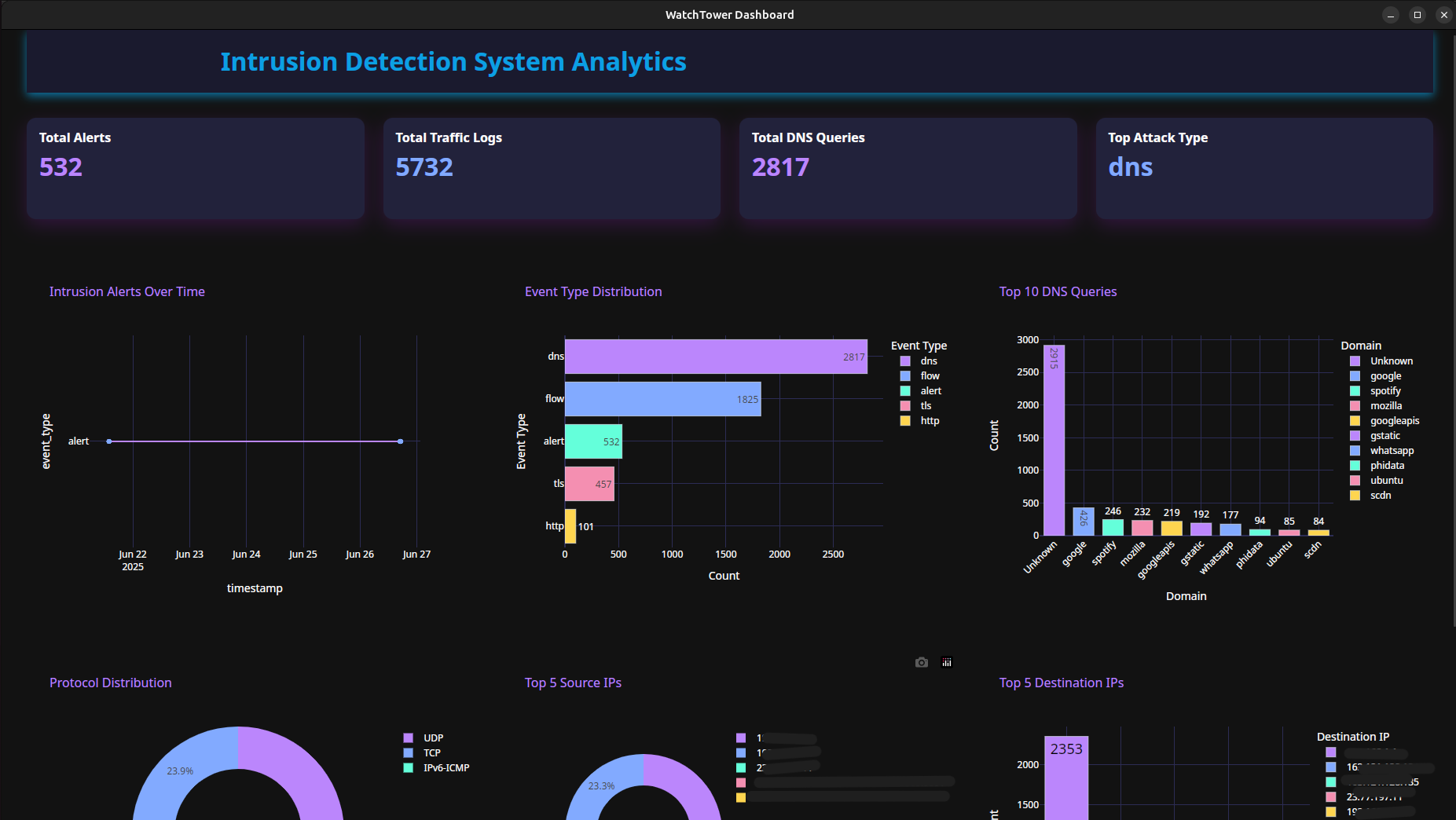The image size is (1456, 820).
Task: Click the Unknown domain bar (2915)
Action: pos(1054,440)
